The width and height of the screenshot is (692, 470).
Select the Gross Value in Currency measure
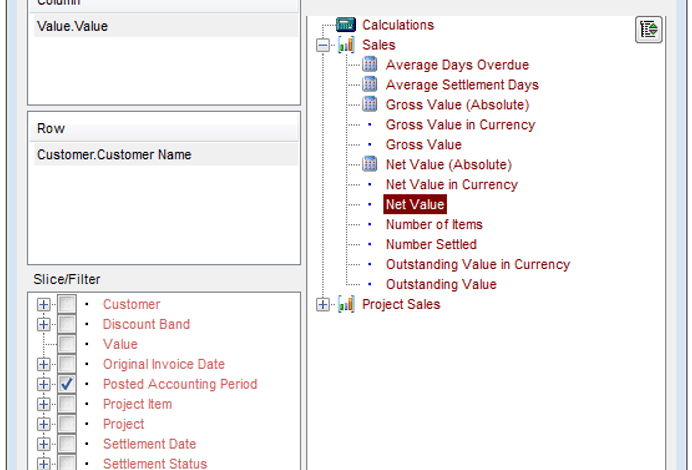point(460,125)
